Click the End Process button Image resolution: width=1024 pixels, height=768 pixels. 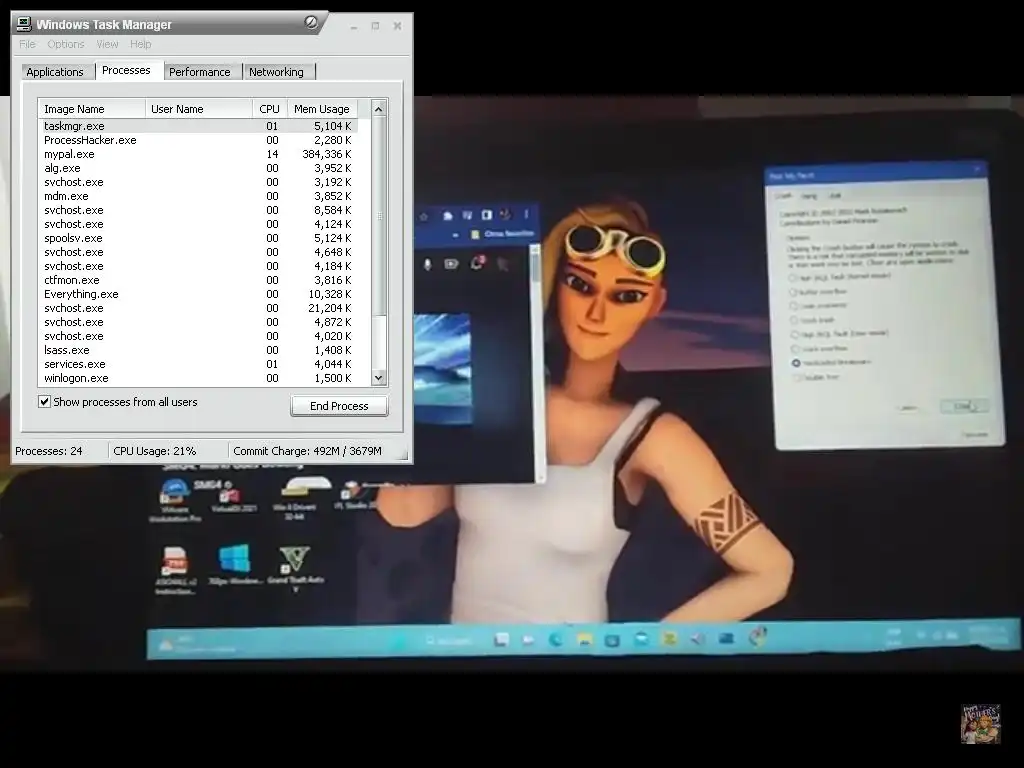[339, 406]
